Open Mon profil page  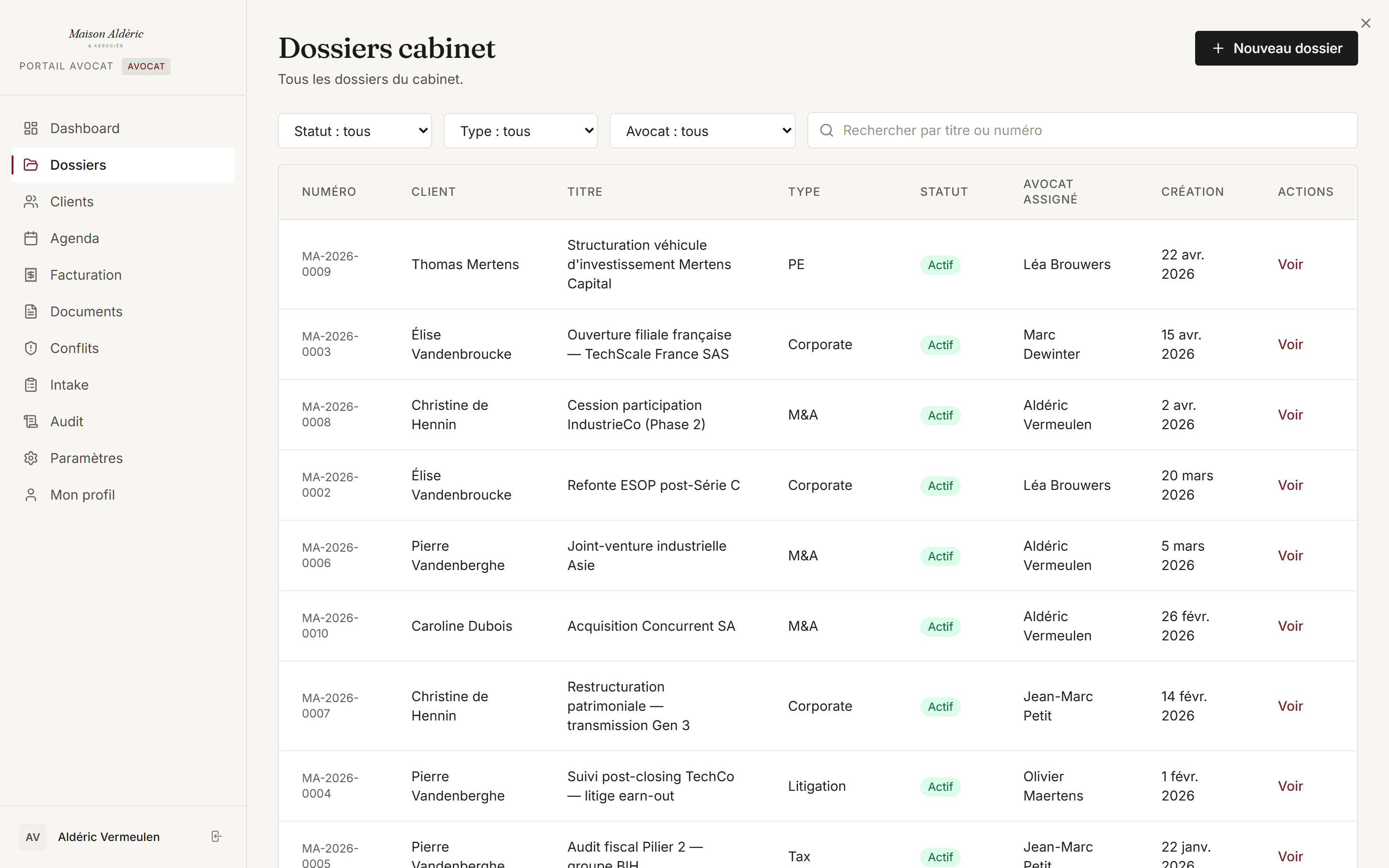tap(123, 495)
